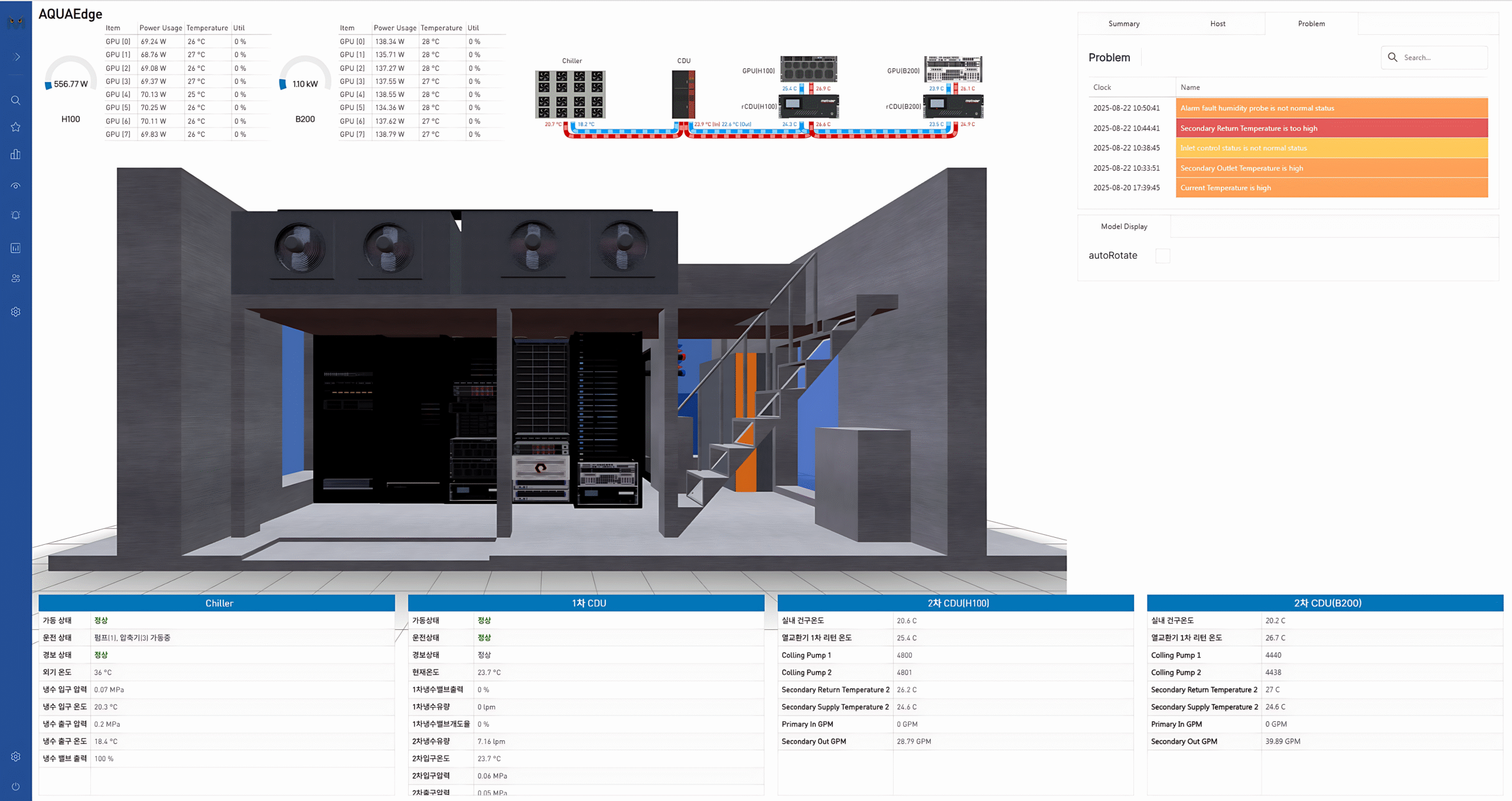This screenshot has width=1512, height=801.
Task: Open the favorites star icon
Action: 16,127
